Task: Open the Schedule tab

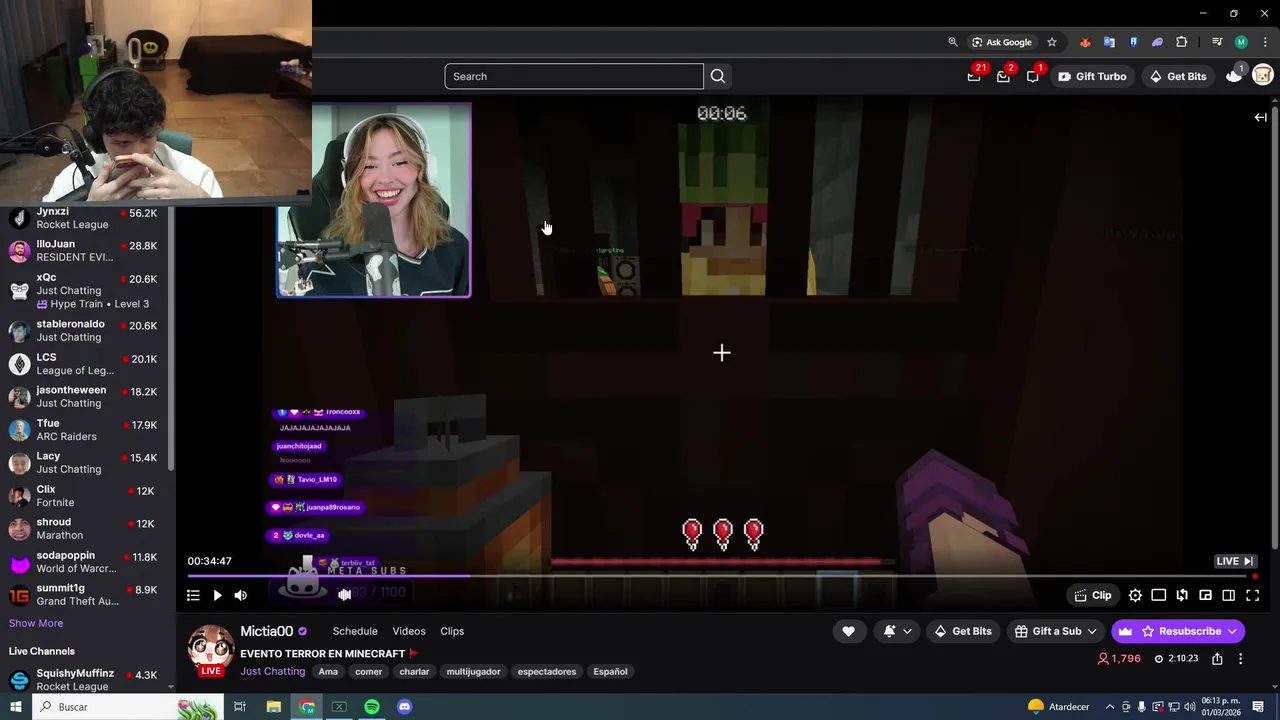Action: pyautogui.click(x=355, y=631)
